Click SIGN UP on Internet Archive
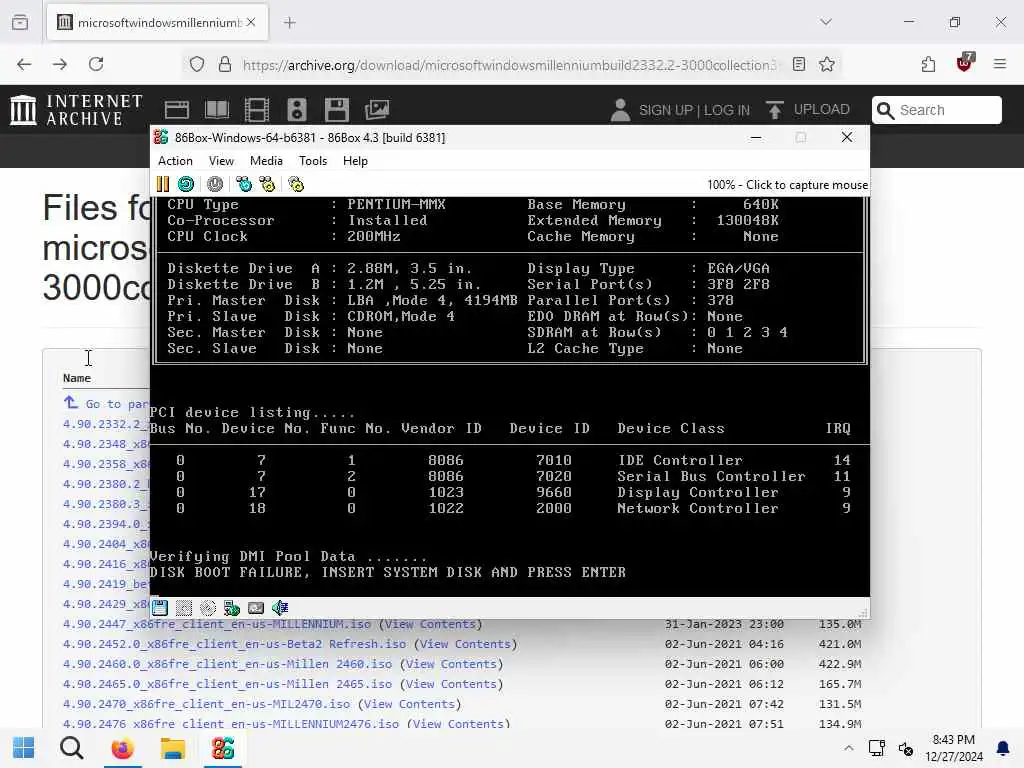 [x=665, y=110]
